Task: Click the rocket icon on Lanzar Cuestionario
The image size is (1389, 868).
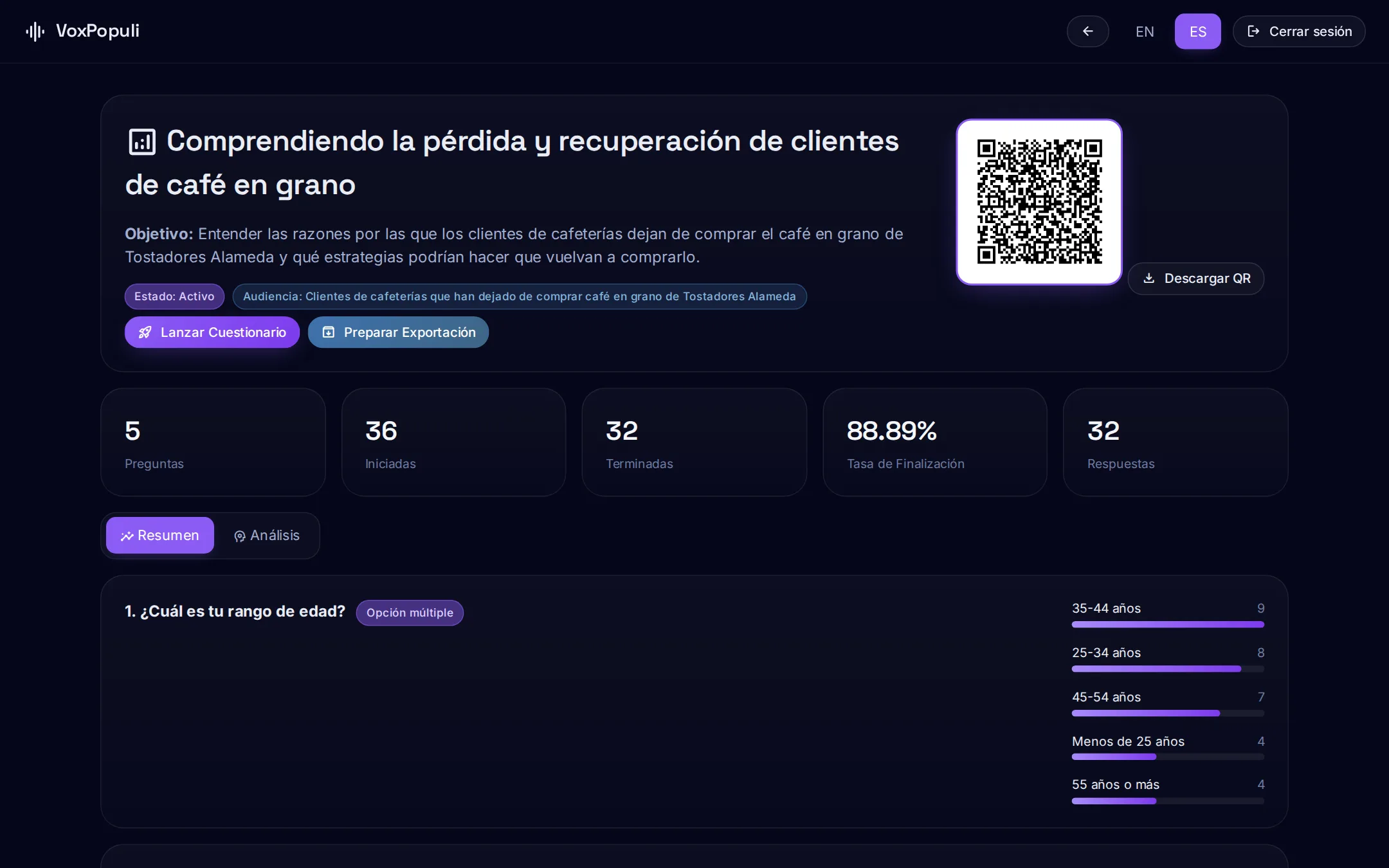Action: pyautogui.click(x=145, y=332)
